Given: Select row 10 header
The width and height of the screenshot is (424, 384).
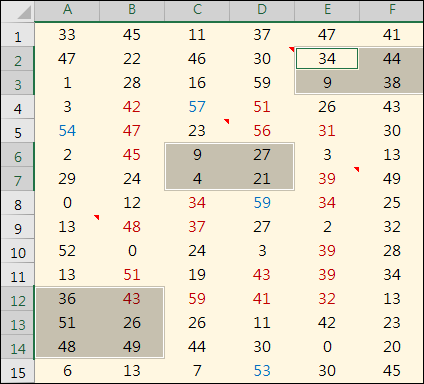Looking at the screenshot, I should coord(18,251).
